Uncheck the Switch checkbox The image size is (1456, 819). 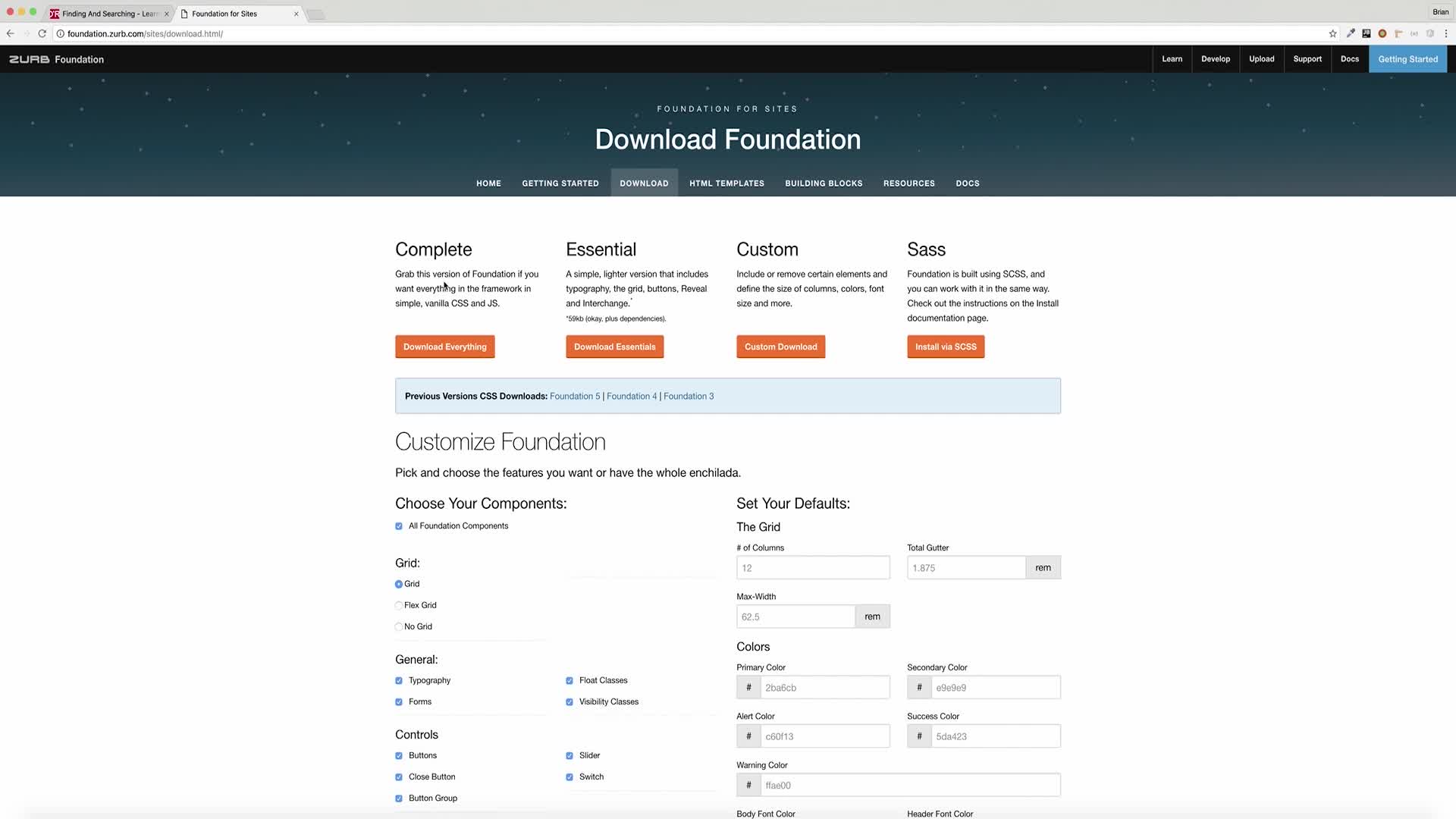click(x=570, y=777)
